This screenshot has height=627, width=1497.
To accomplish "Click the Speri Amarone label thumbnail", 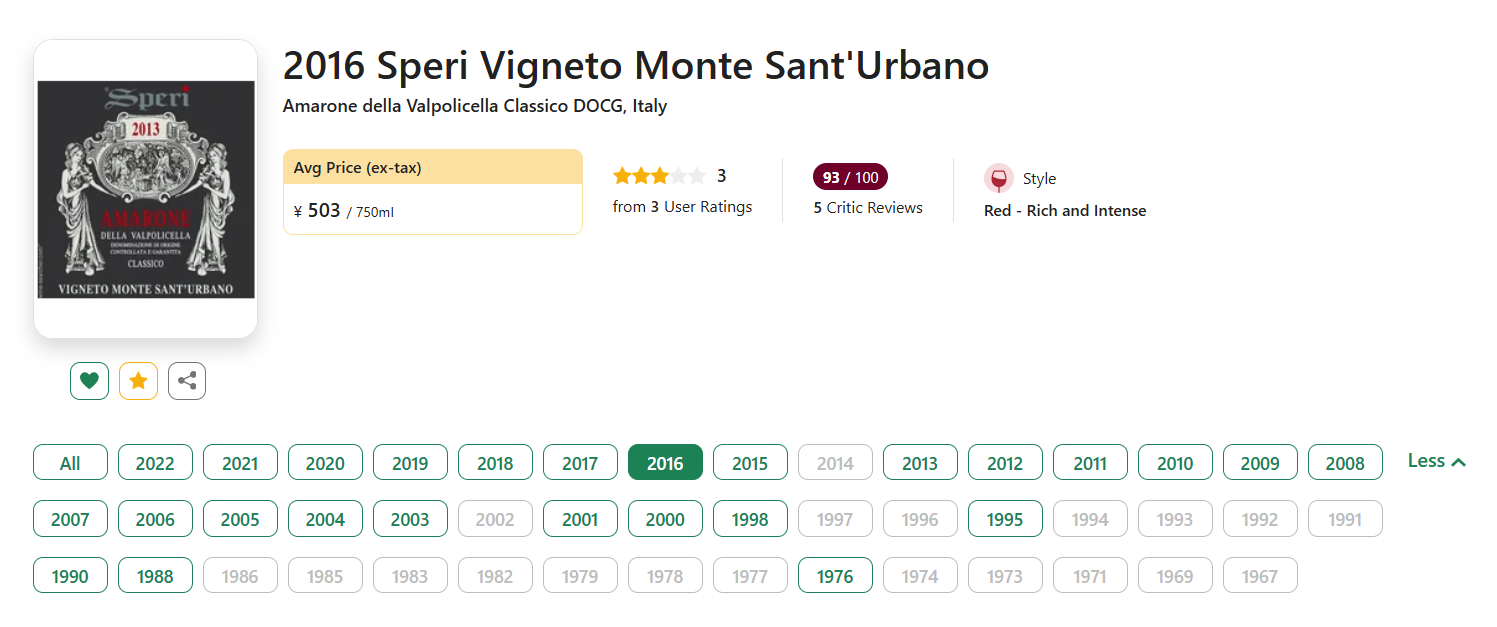I will 146,189.
